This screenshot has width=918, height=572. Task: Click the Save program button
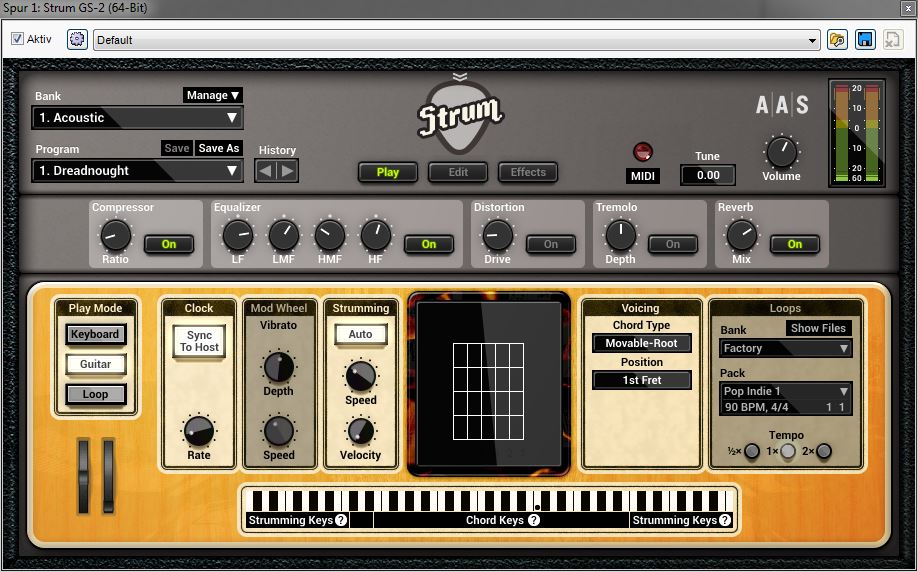coord(177,148)
